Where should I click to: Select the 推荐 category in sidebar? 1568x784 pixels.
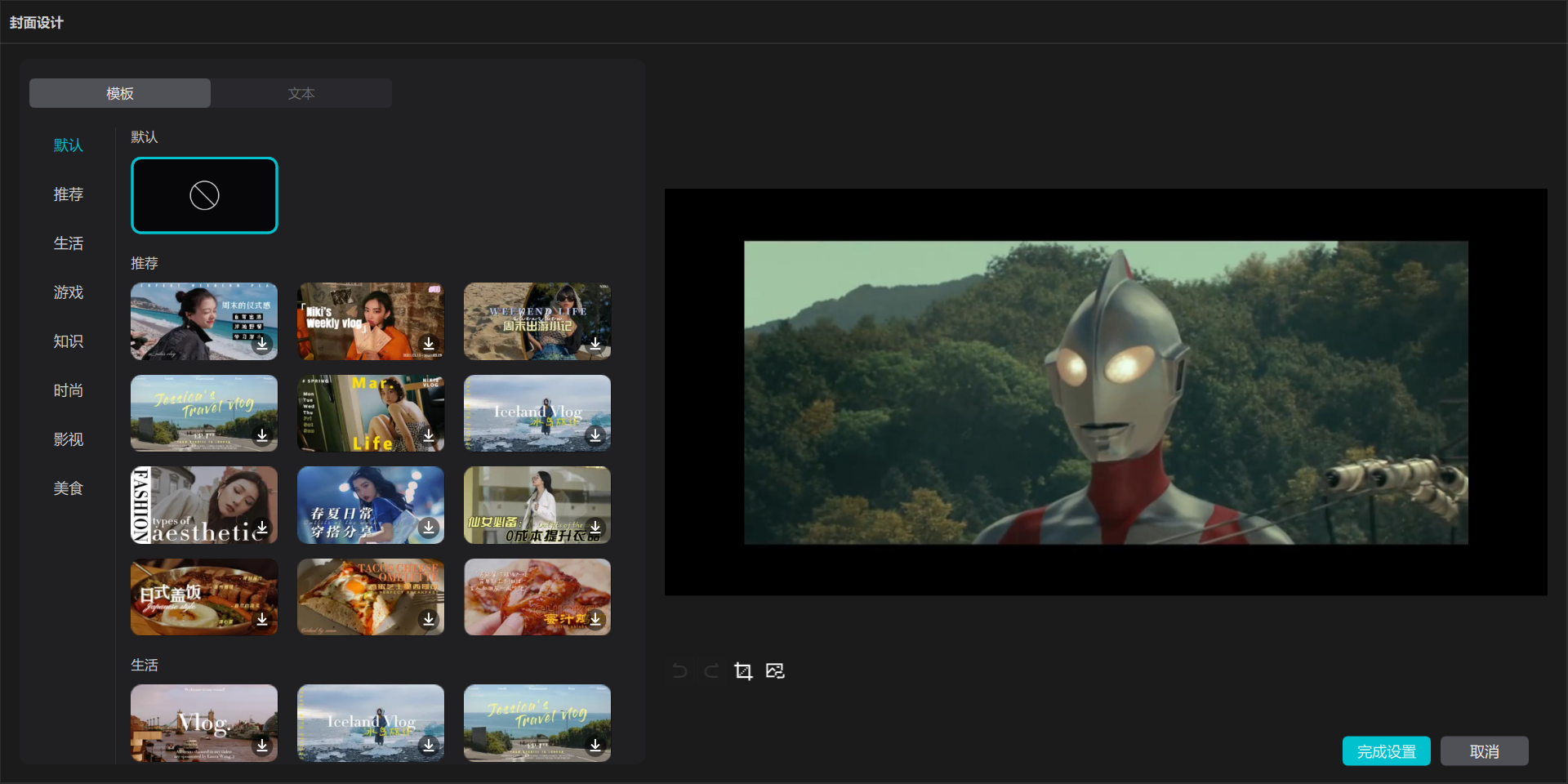click(69, 194)
